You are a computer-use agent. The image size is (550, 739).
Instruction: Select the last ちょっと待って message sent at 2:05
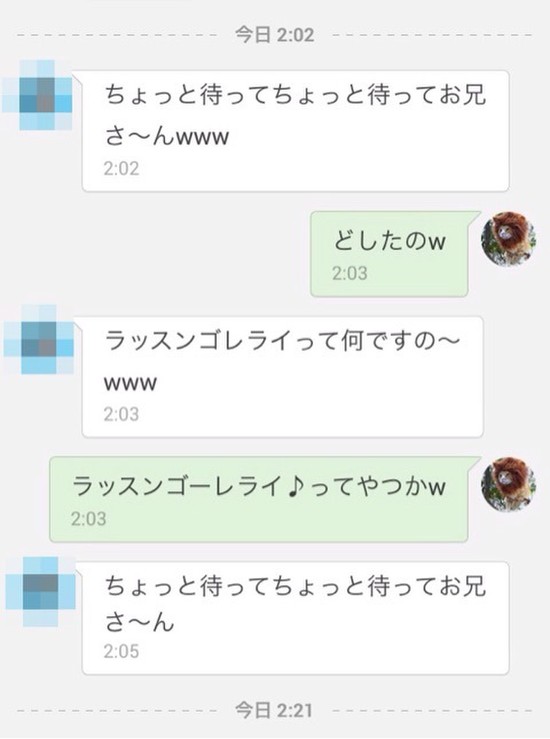296,618
